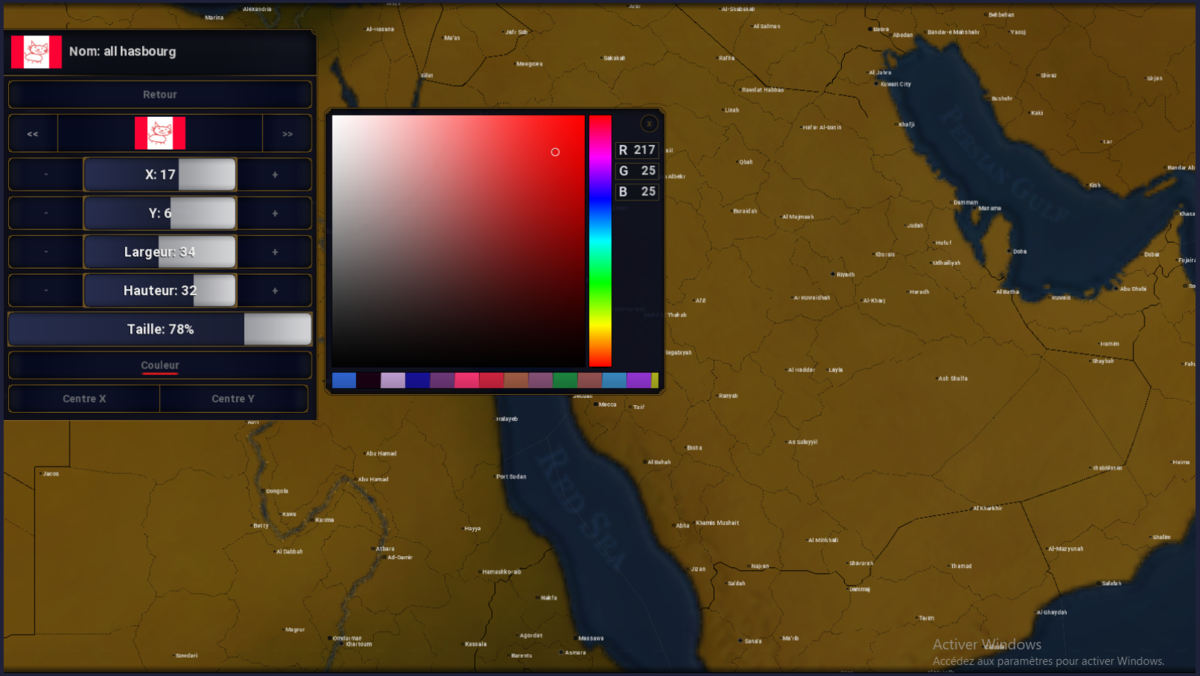The width and height of the screenshot is (1200, 676).
Task: Decrease X value with its minus button
Action: point(46,174)
